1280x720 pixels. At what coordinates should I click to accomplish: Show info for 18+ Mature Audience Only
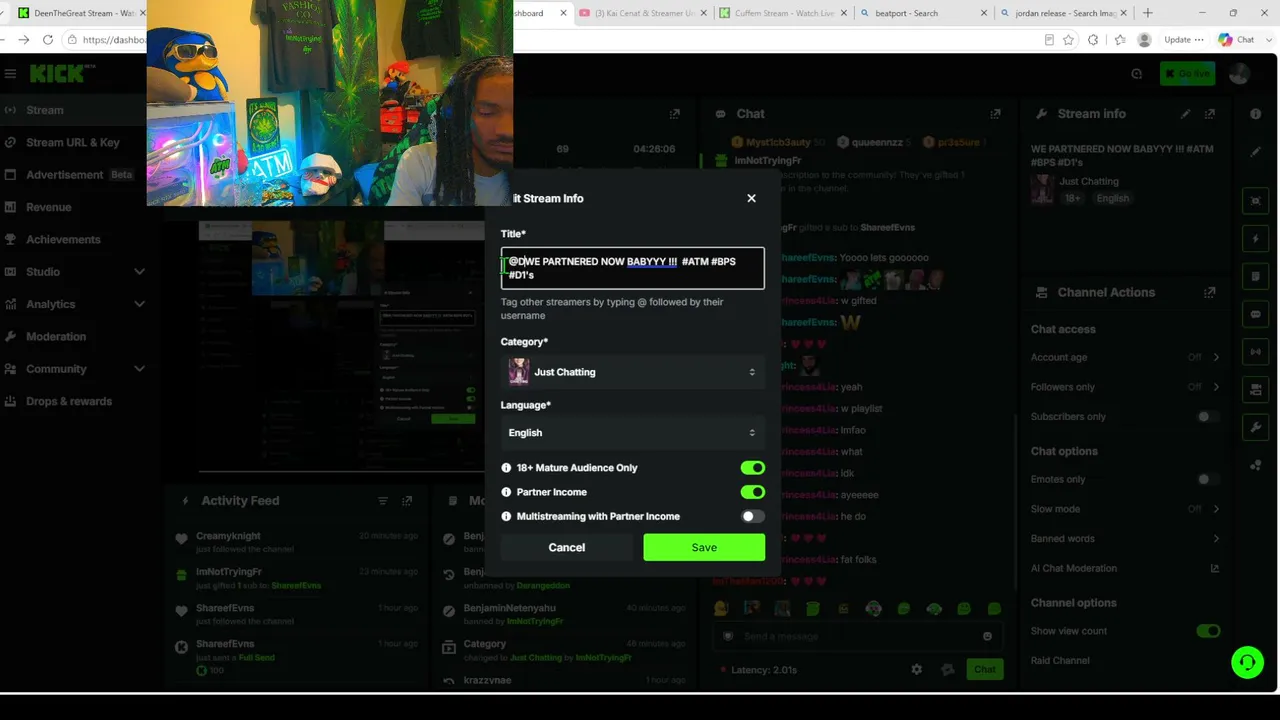pyautogui.click(x=506, y=468)
